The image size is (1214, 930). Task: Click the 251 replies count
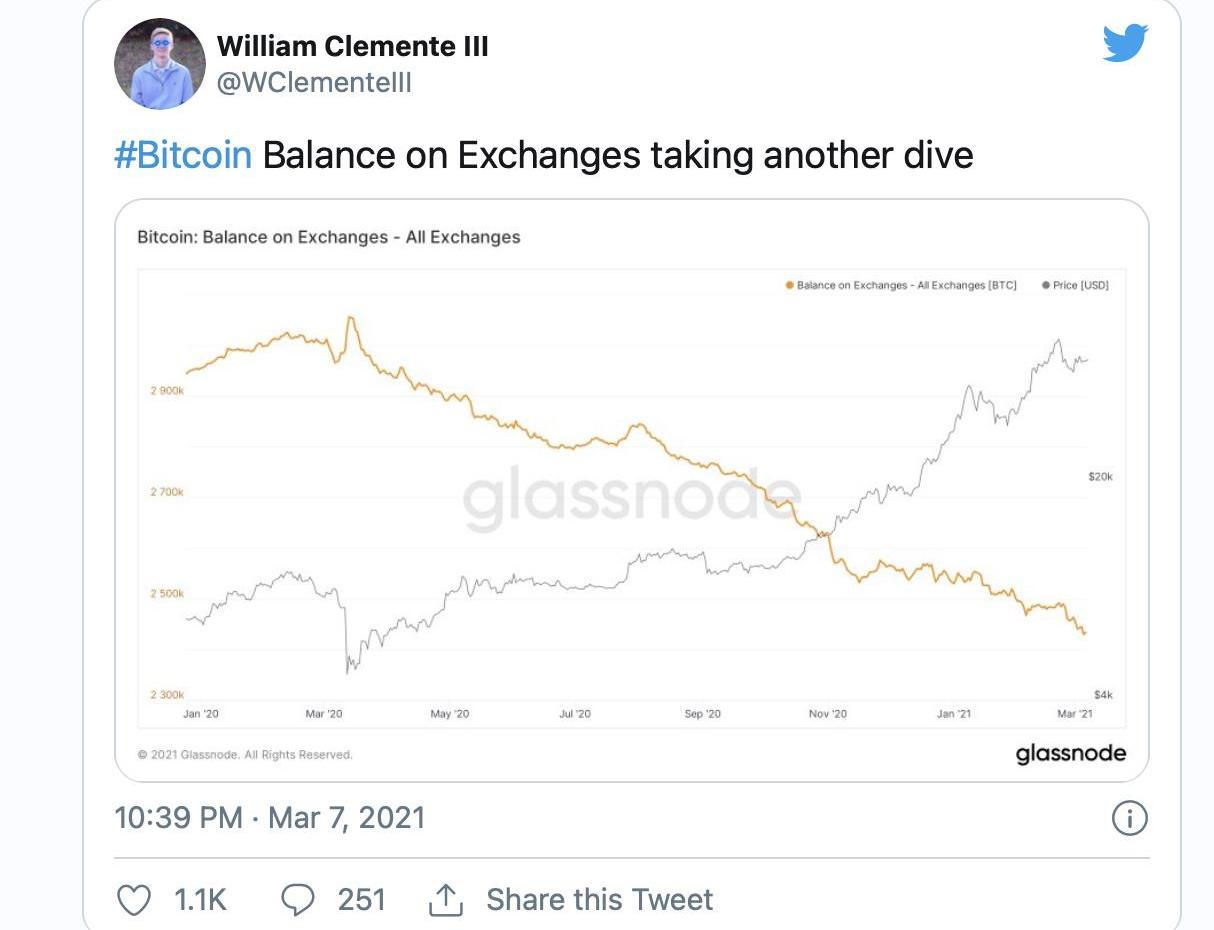(x=362, y=899)
